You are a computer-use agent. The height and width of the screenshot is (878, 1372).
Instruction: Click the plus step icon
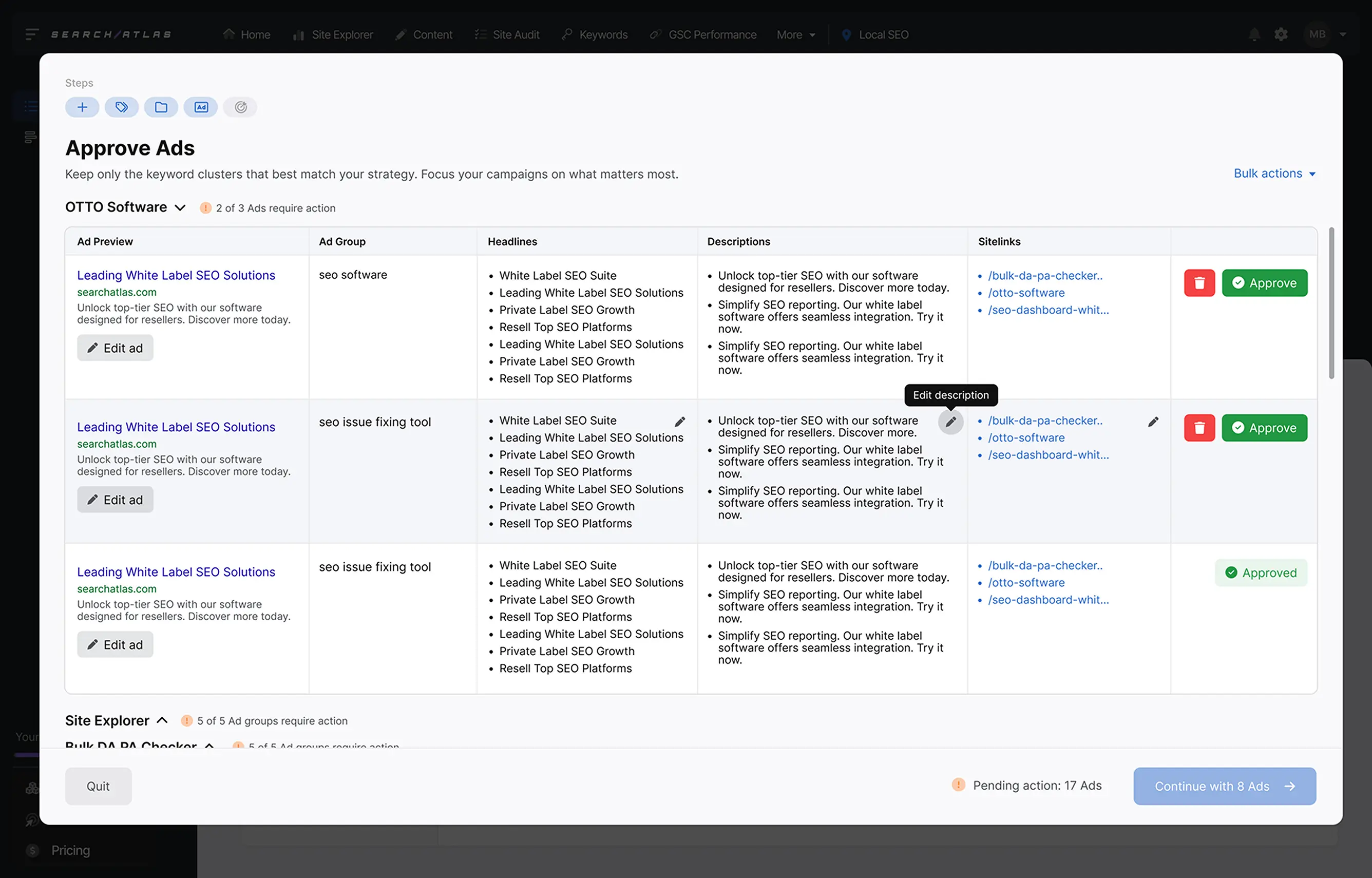82,107
